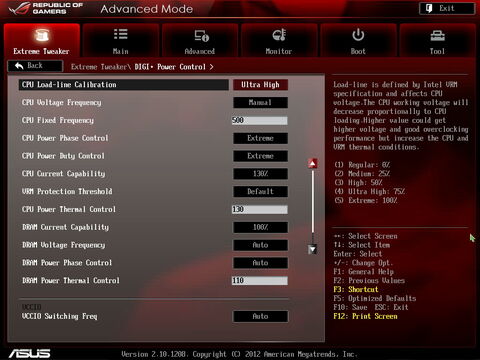This screenshot has height=360, width=480.
Task: Select the VCCIO Switching Freq label
Action: (x=60, y=316)
